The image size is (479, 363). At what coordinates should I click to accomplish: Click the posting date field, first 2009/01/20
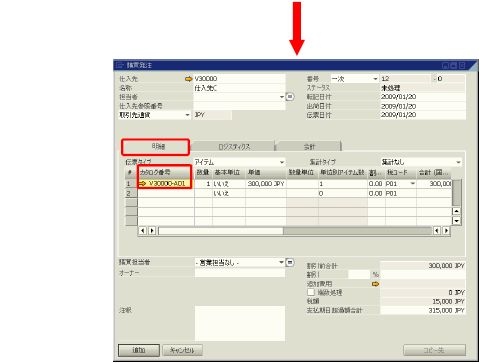click(423, 97)
